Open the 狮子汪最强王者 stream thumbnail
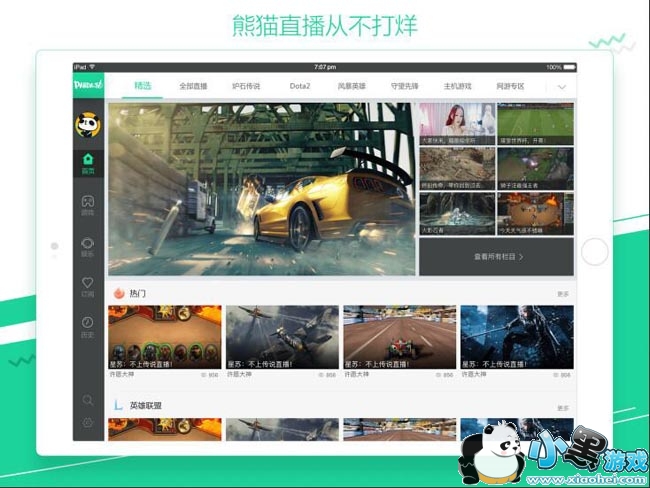Screen dimensions: 650x488 [x=536, y=169]
